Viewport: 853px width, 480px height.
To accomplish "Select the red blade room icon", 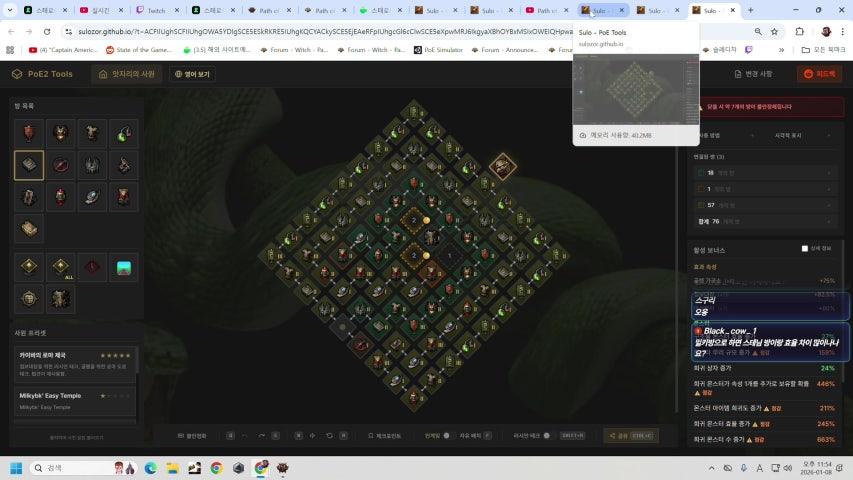I will (x=60, y=165).
